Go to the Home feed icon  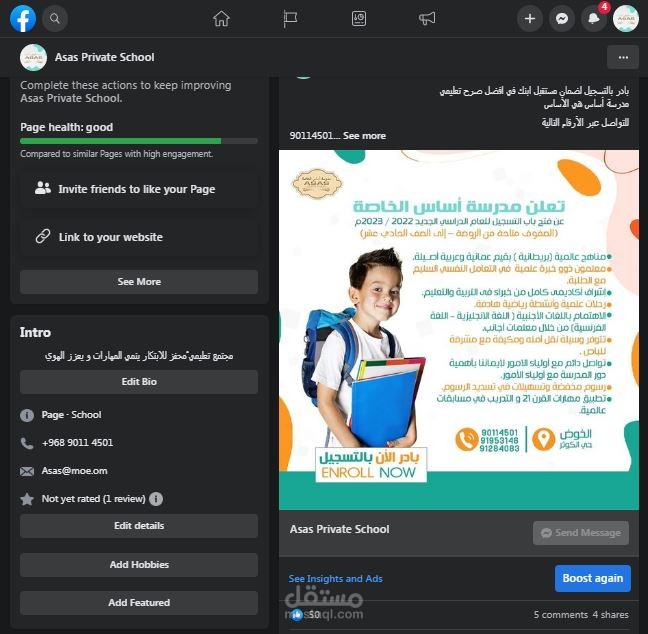tap(221, 19)
